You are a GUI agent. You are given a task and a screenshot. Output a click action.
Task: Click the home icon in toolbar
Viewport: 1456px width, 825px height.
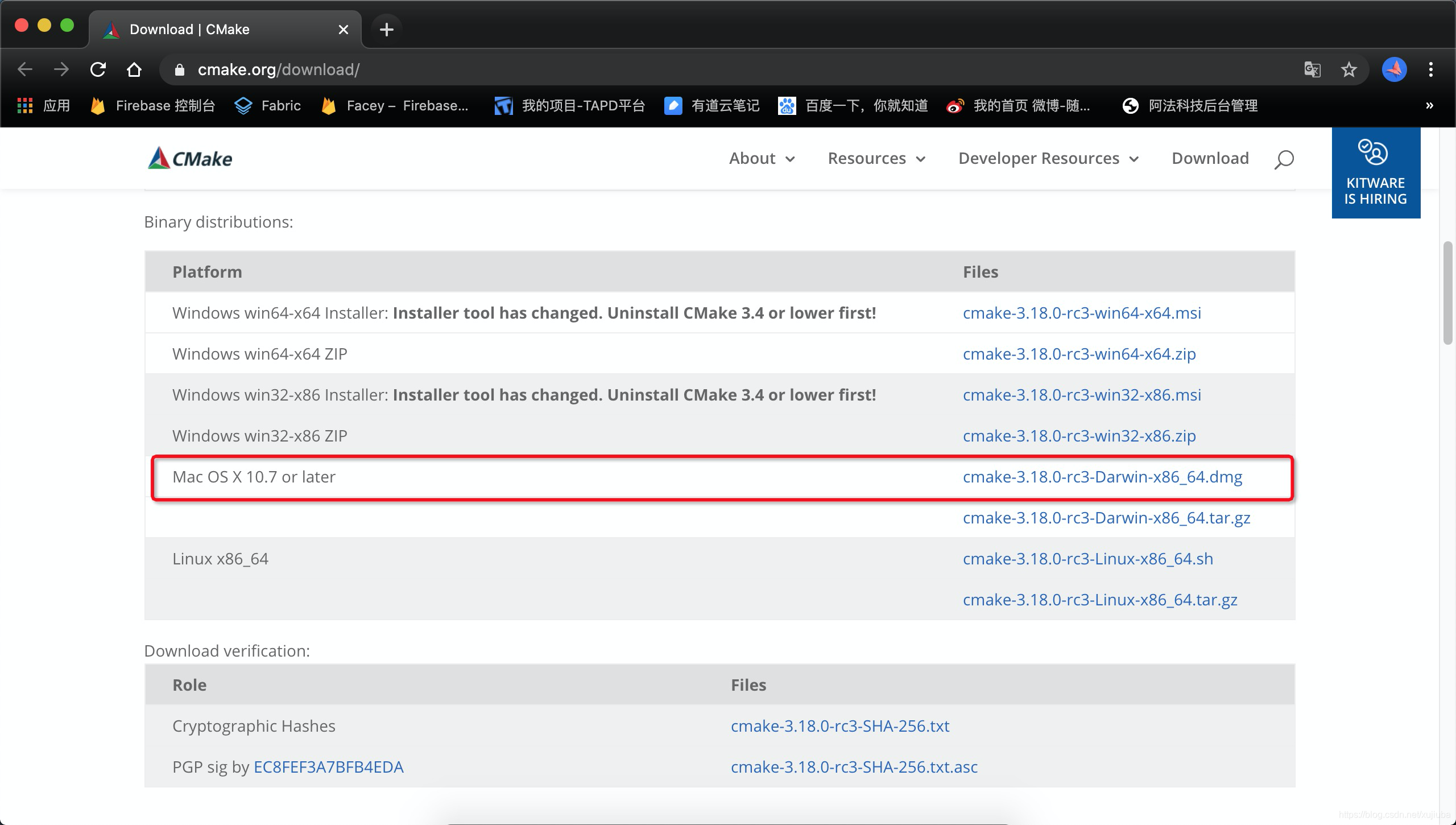134,69
